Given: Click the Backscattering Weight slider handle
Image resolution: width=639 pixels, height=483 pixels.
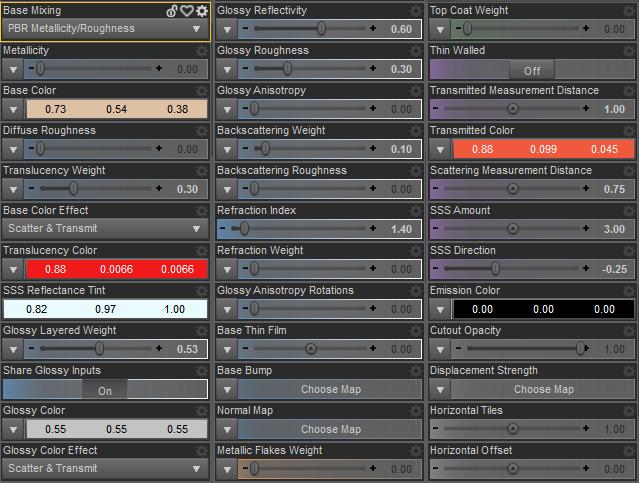Looking at the screenshot, I should 265,148.
